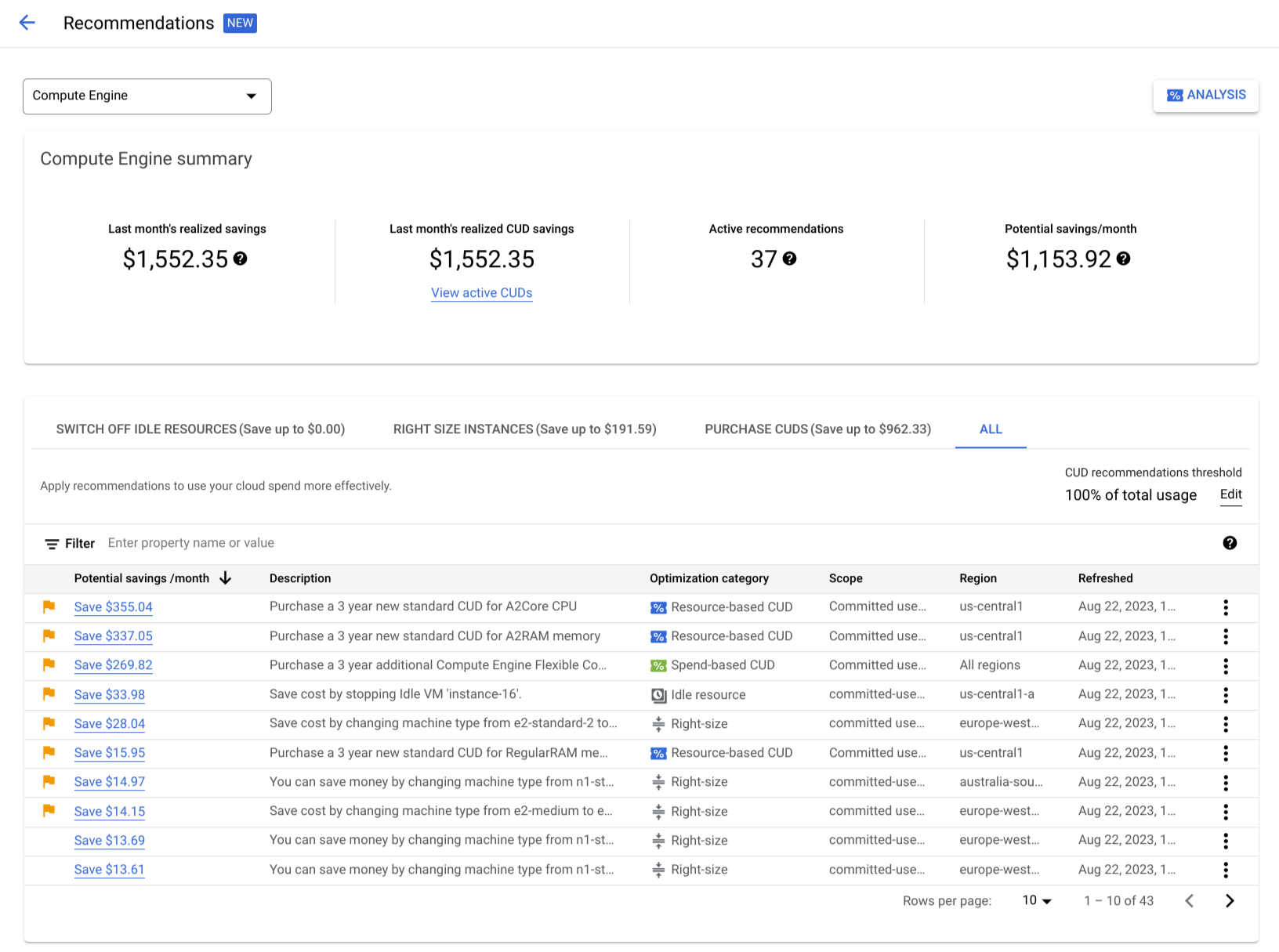Viewport: 1279px width, 952px height.
Task: Open more actions for Save $13.69 row
Action: (x=1226, y=841)
